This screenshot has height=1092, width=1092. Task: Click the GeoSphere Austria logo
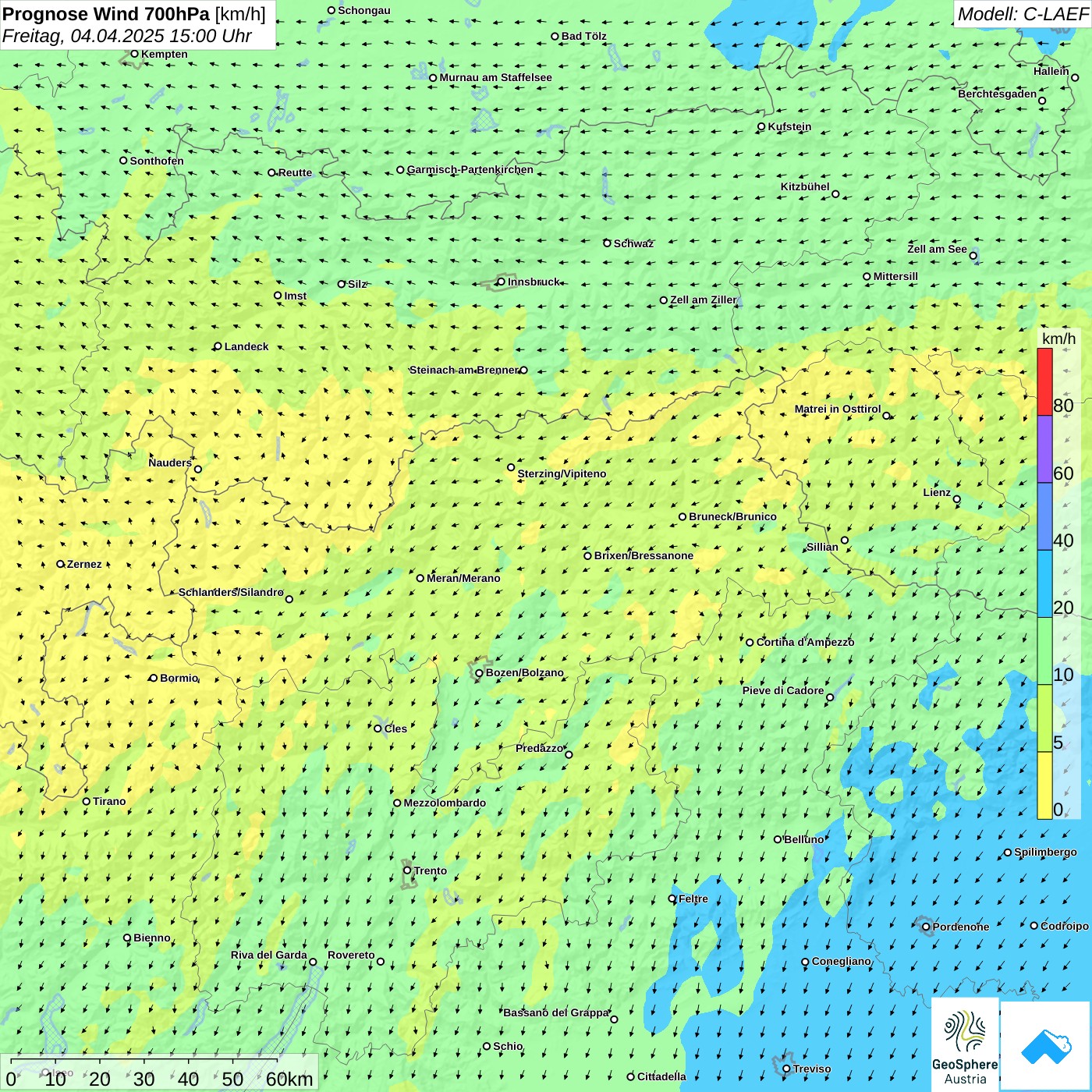965,1044
